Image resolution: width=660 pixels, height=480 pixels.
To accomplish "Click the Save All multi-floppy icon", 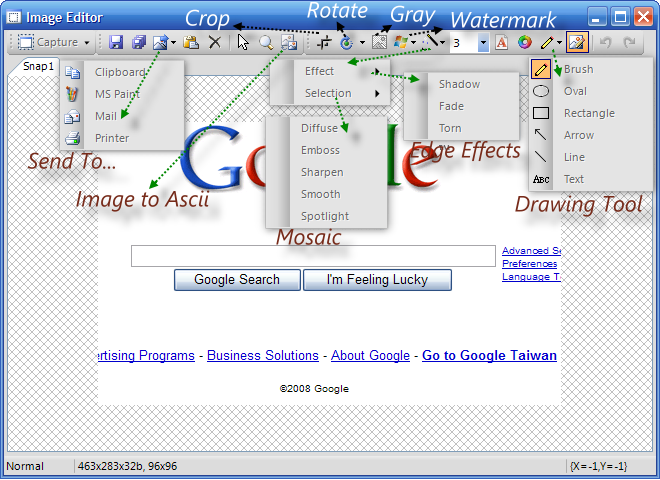I will click(x=139, y=43).
